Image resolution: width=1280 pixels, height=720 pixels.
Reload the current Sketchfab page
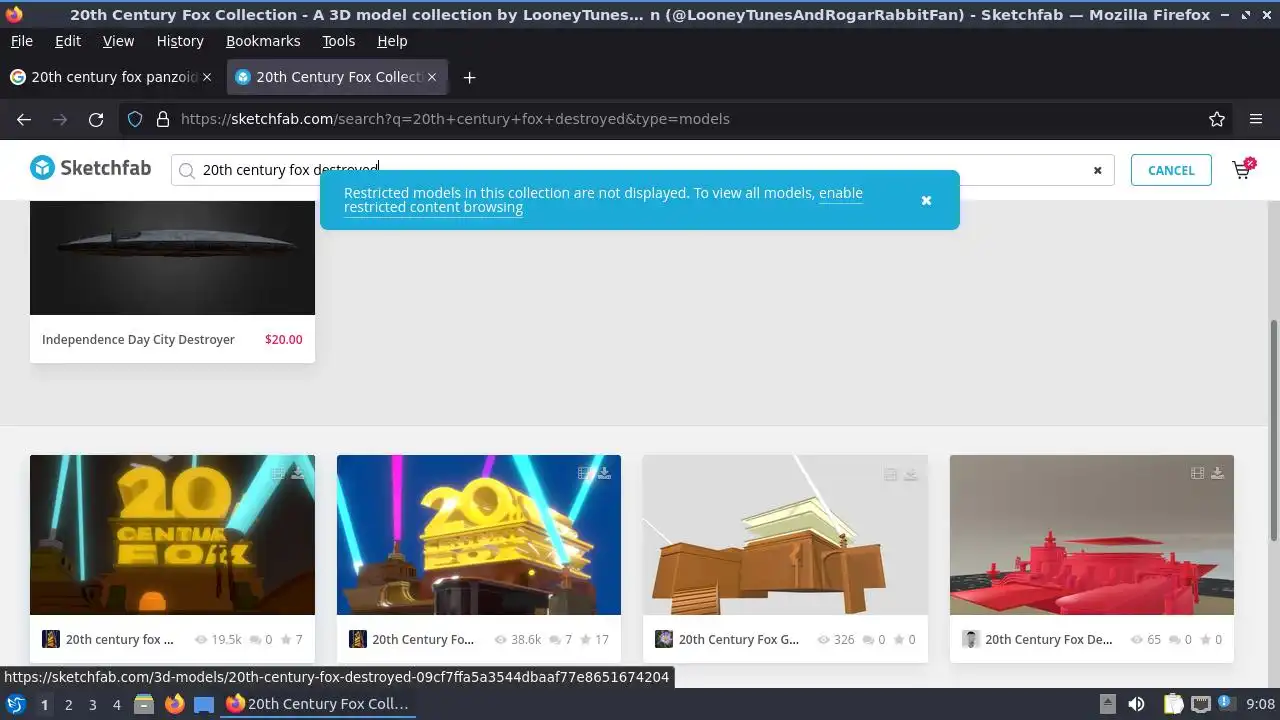pyautogui.click(x=96, y=119)
